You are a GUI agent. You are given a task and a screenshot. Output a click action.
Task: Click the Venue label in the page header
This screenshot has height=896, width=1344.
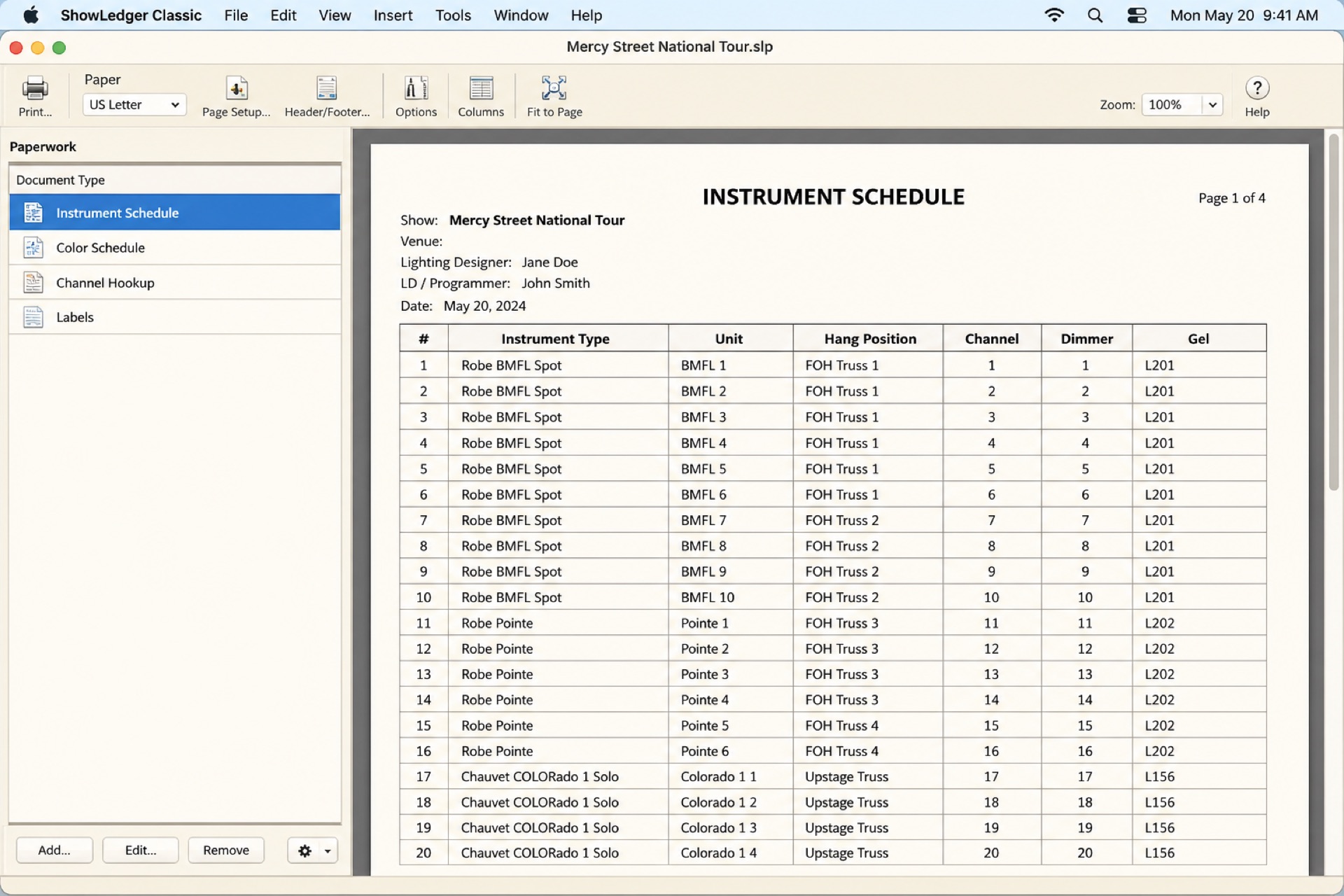(421, 241)
